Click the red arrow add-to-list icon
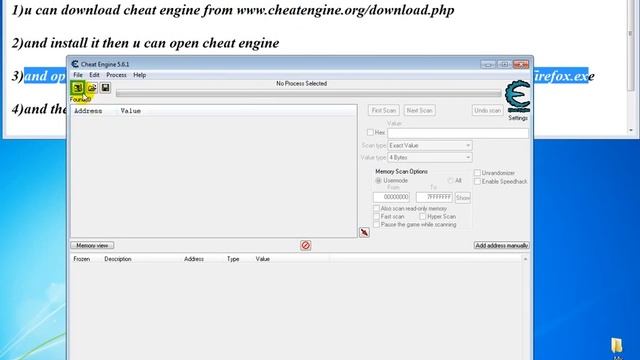The width and height of the screenshot is (640, 360). coord(364,233)
